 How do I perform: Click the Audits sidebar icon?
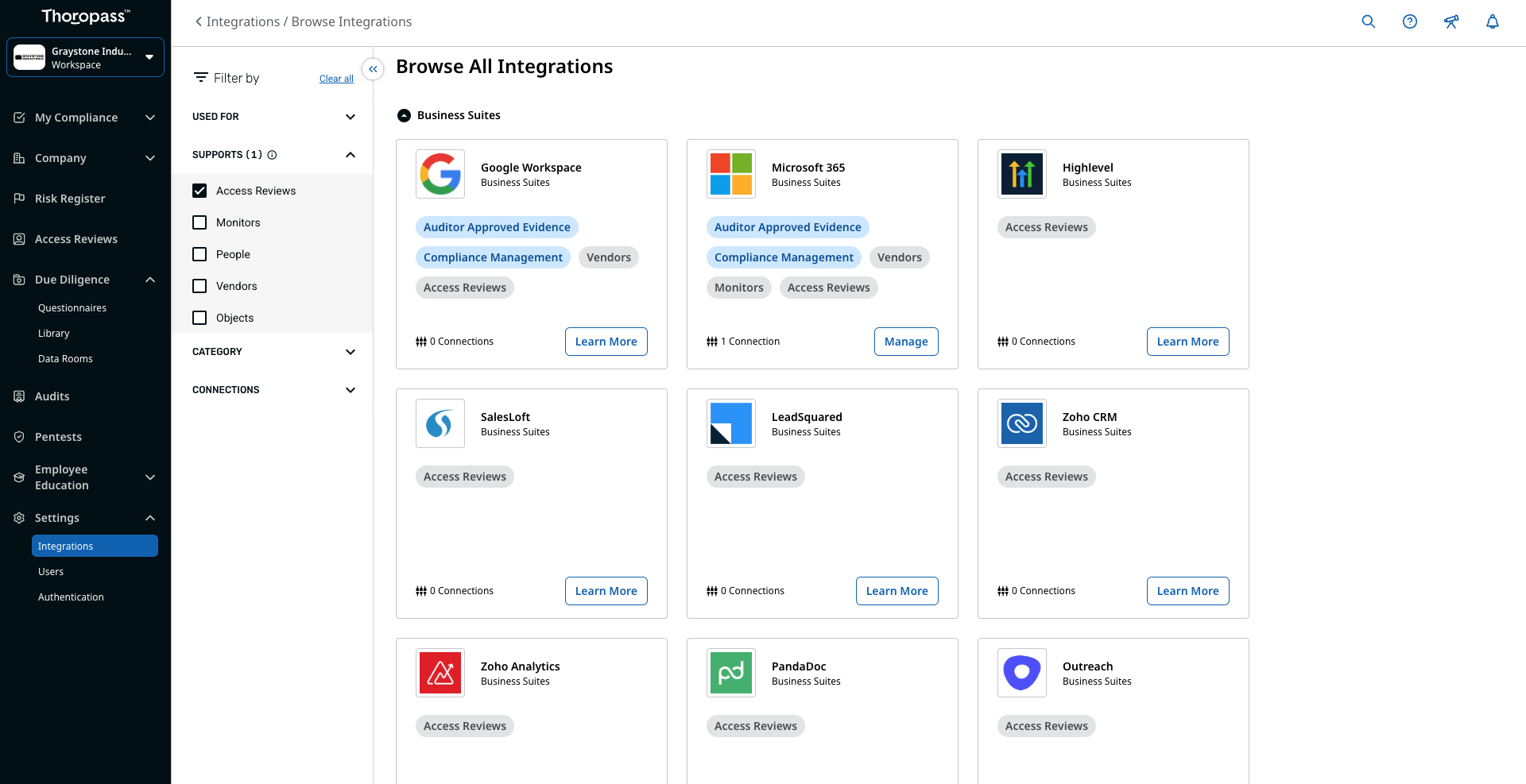click(19, 396)
